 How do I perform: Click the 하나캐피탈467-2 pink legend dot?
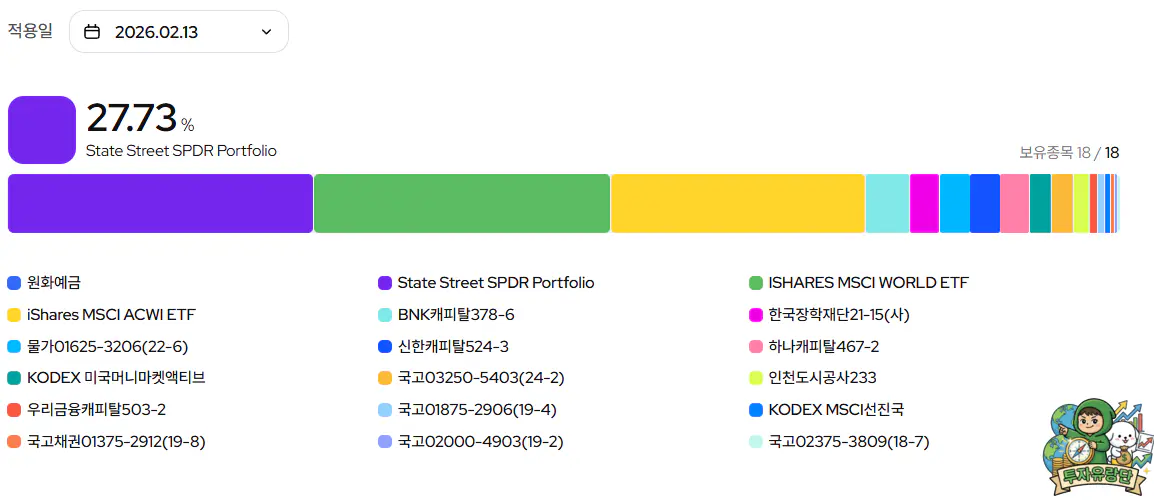click(x=756, y=347)
